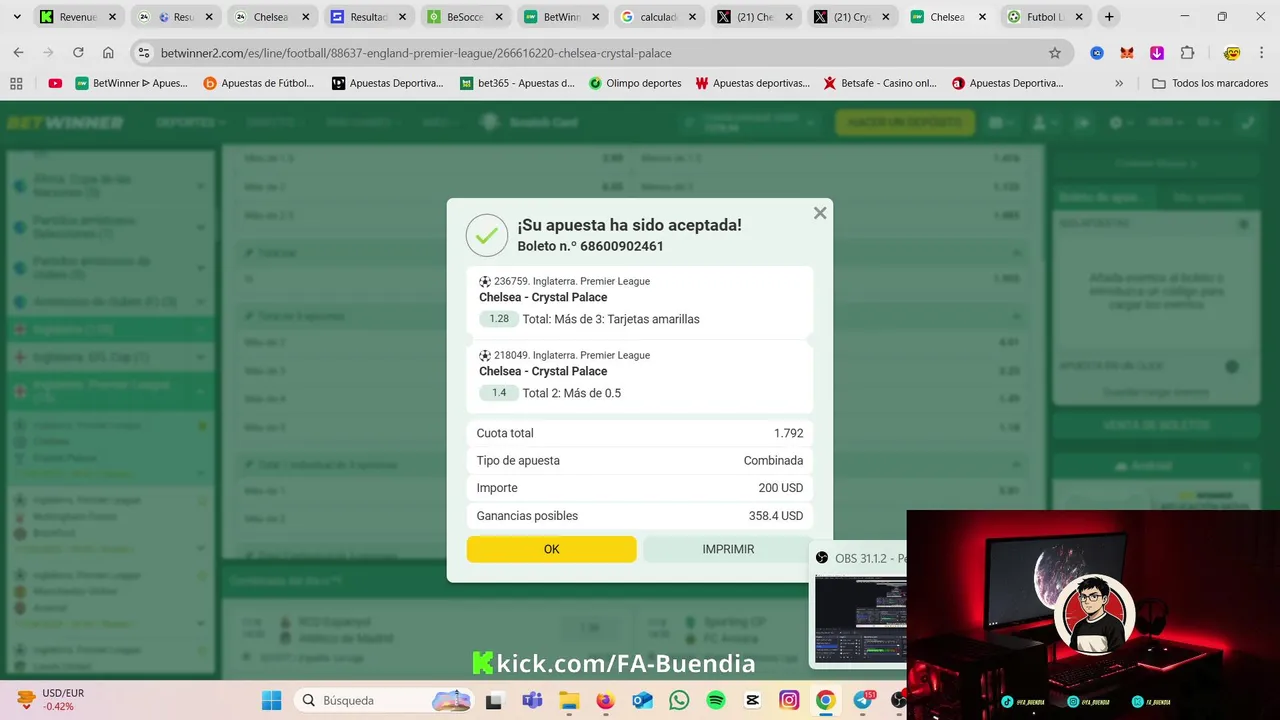Open Windows Start menu
This screenshot has width=1280, height=720.
pyautogui.click(x=272, y=700)
